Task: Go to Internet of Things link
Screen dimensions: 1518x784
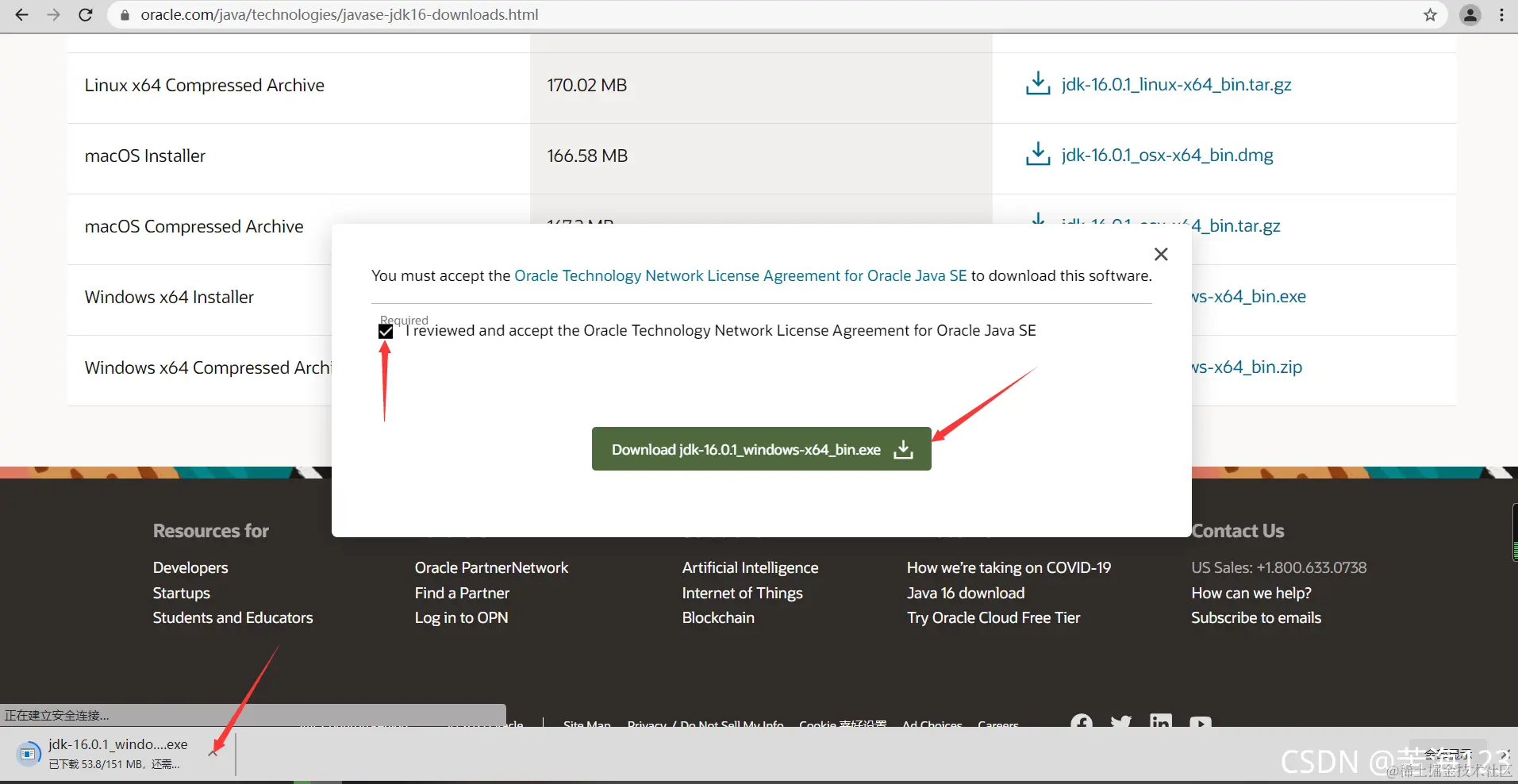Action: pyautogui.click(x=742, y=593)
